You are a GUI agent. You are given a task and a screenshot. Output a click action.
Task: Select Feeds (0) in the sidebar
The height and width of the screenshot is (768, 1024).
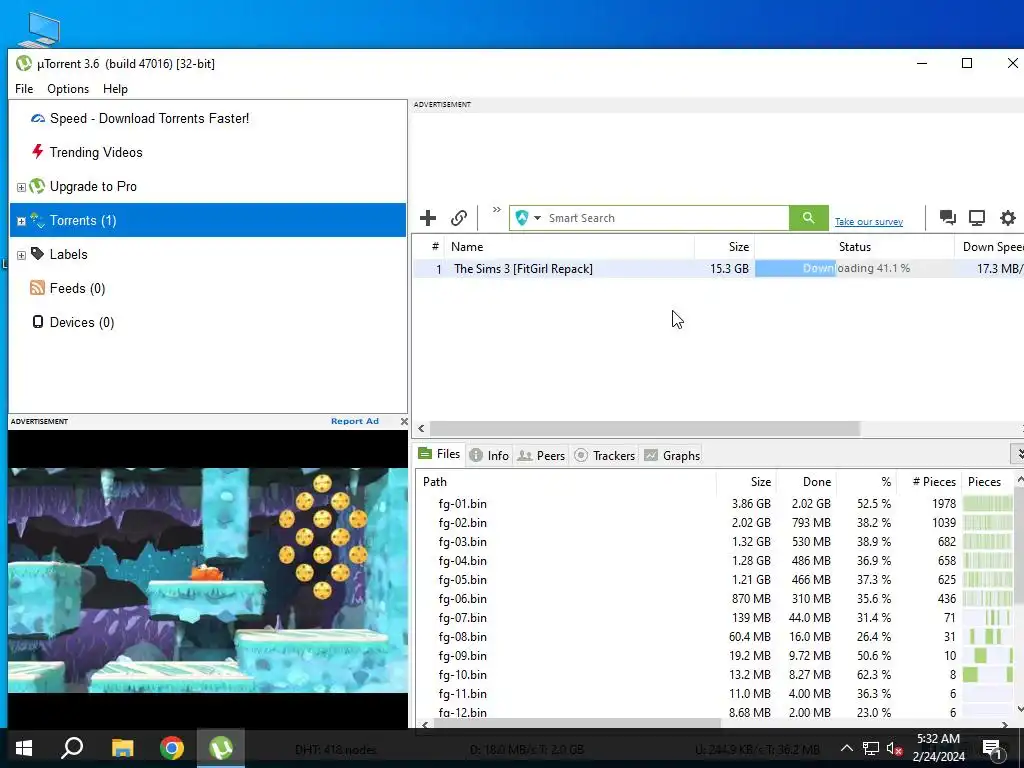click(77, 288)
